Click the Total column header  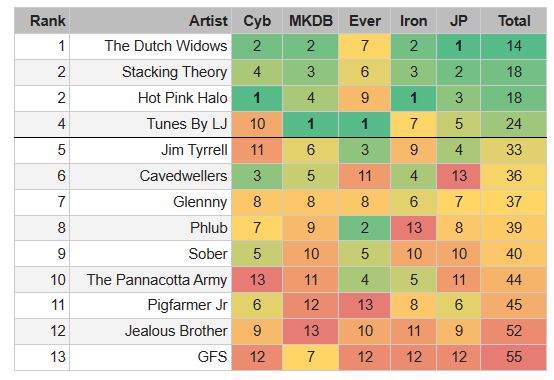(513, 21)
